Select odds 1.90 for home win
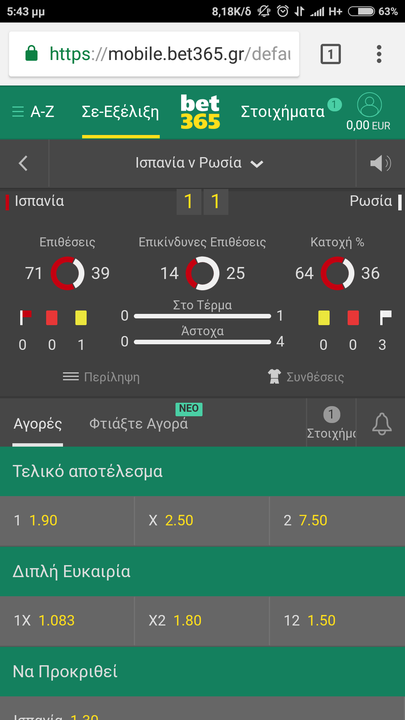This screenshot has height=720, width=405. pyautogui.click(x=67, y=521)
